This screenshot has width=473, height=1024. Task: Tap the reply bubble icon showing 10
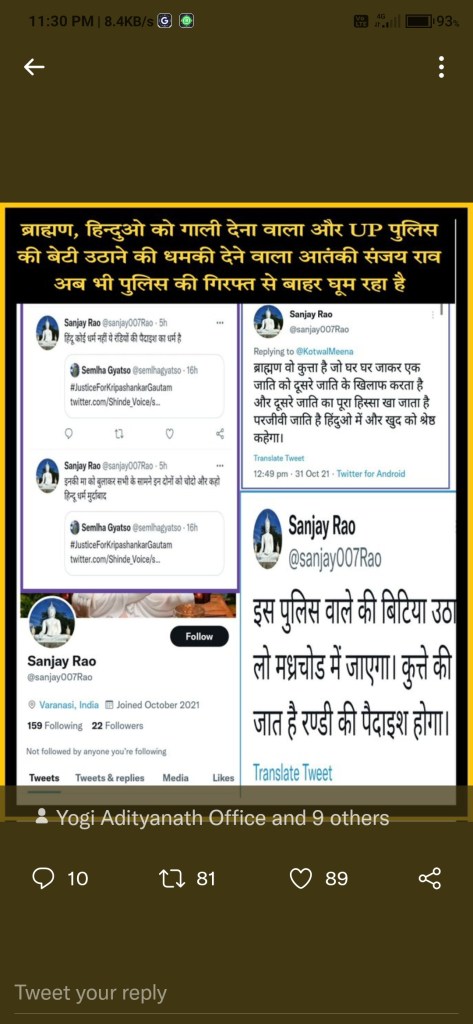[x=42, y=878]
